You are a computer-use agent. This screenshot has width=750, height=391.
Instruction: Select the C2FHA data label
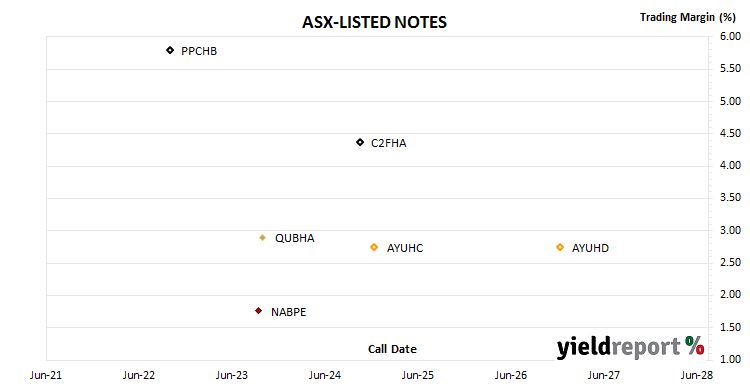(388, 143)
